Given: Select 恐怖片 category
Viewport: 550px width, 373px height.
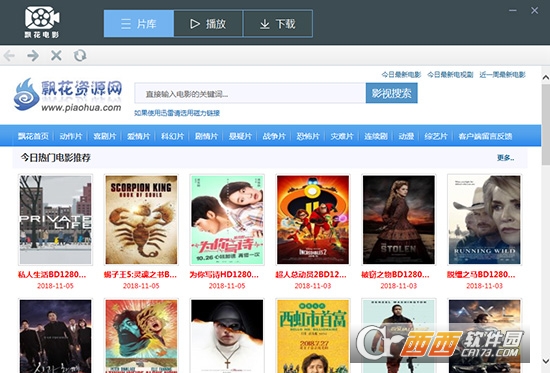Looking at the screenshot, I should coord(308,136).
